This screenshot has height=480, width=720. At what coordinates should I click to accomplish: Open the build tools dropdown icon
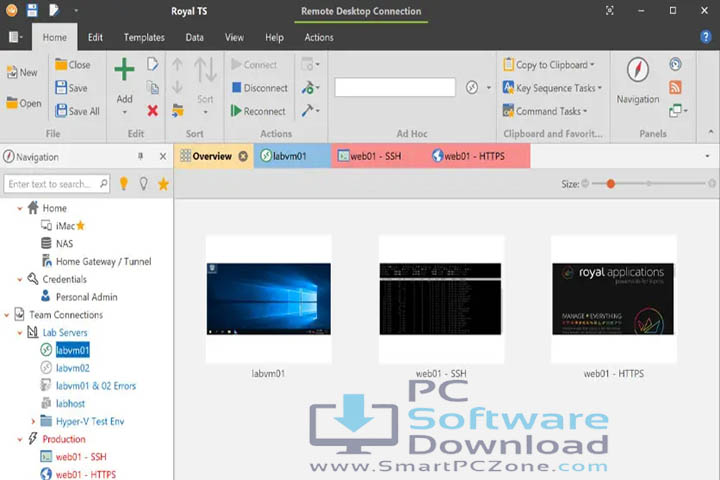pyautogui.click(x=310, y=87)
